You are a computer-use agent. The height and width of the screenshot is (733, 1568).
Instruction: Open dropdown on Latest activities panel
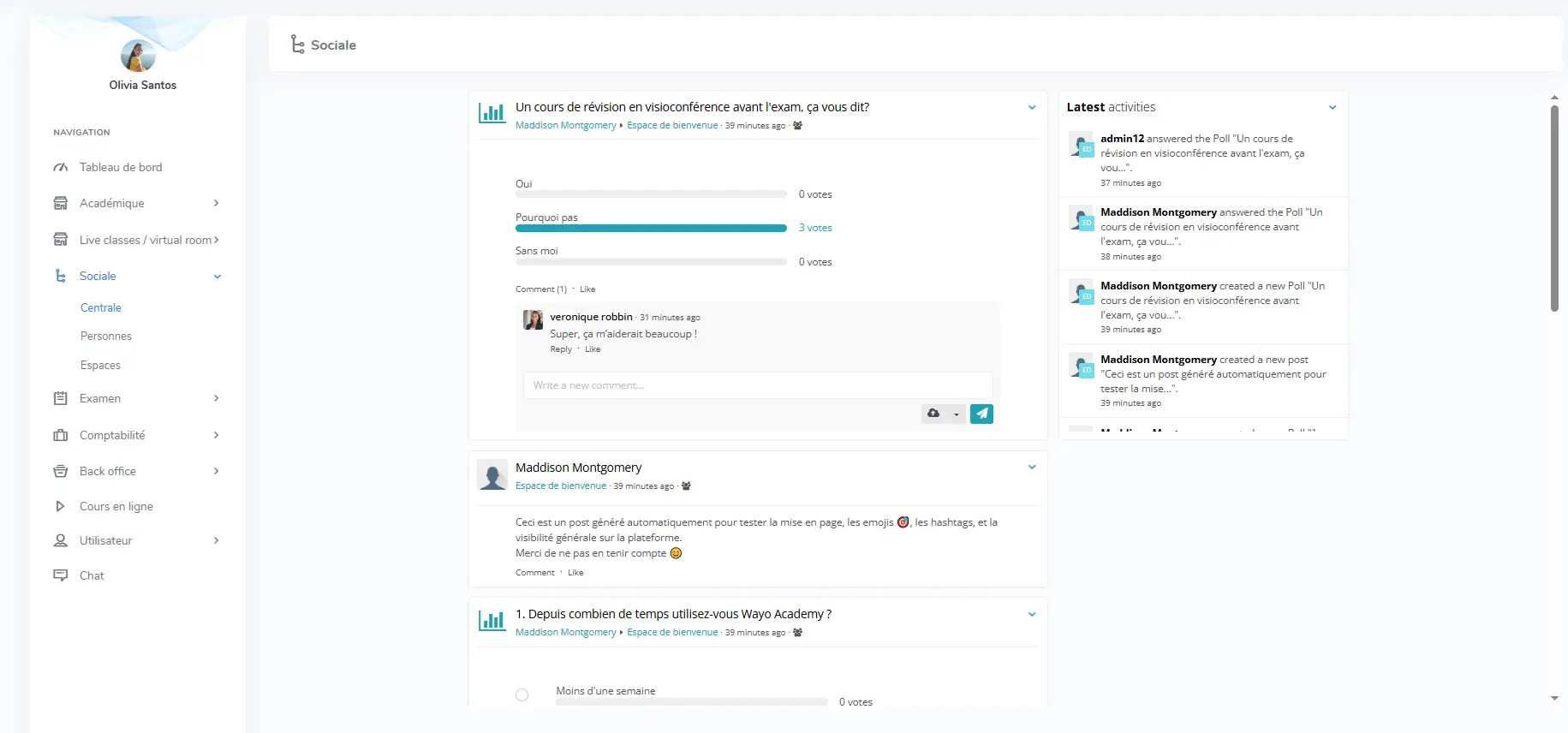pos(1332,108)
